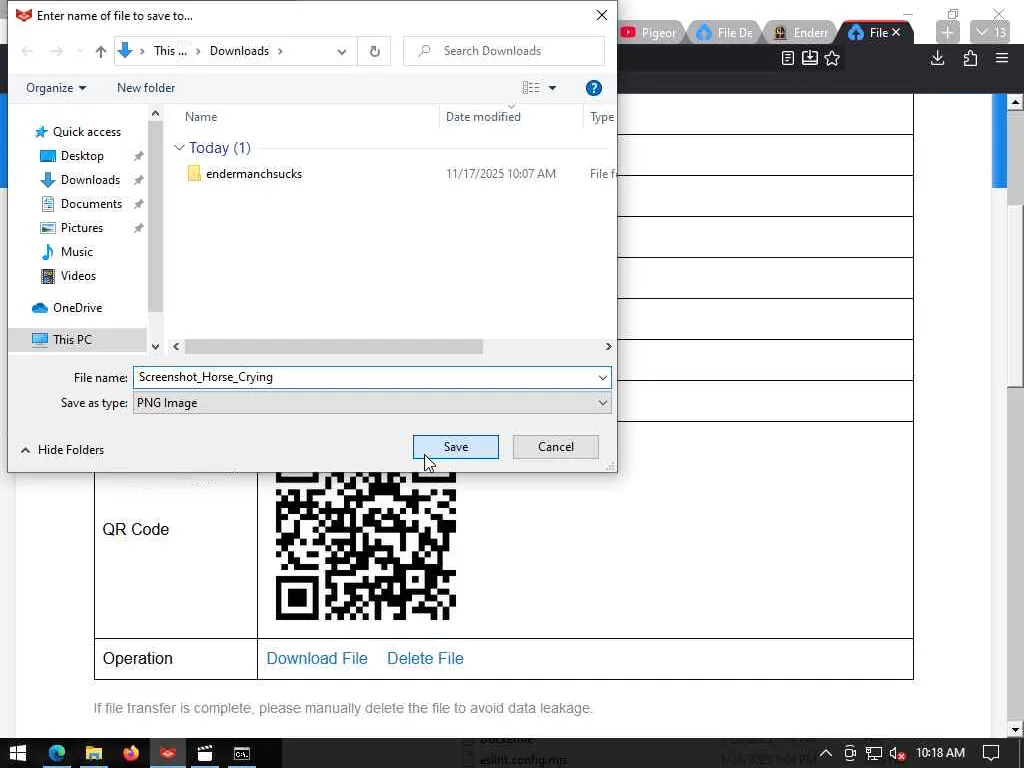Unpin Desktop using its pin icon
Screen dimensions: 1024x768
pos(138,156)
